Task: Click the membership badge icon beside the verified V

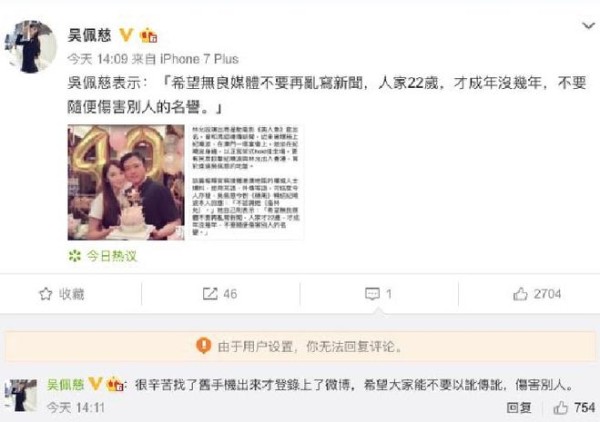Action: (x=149, y=36)
